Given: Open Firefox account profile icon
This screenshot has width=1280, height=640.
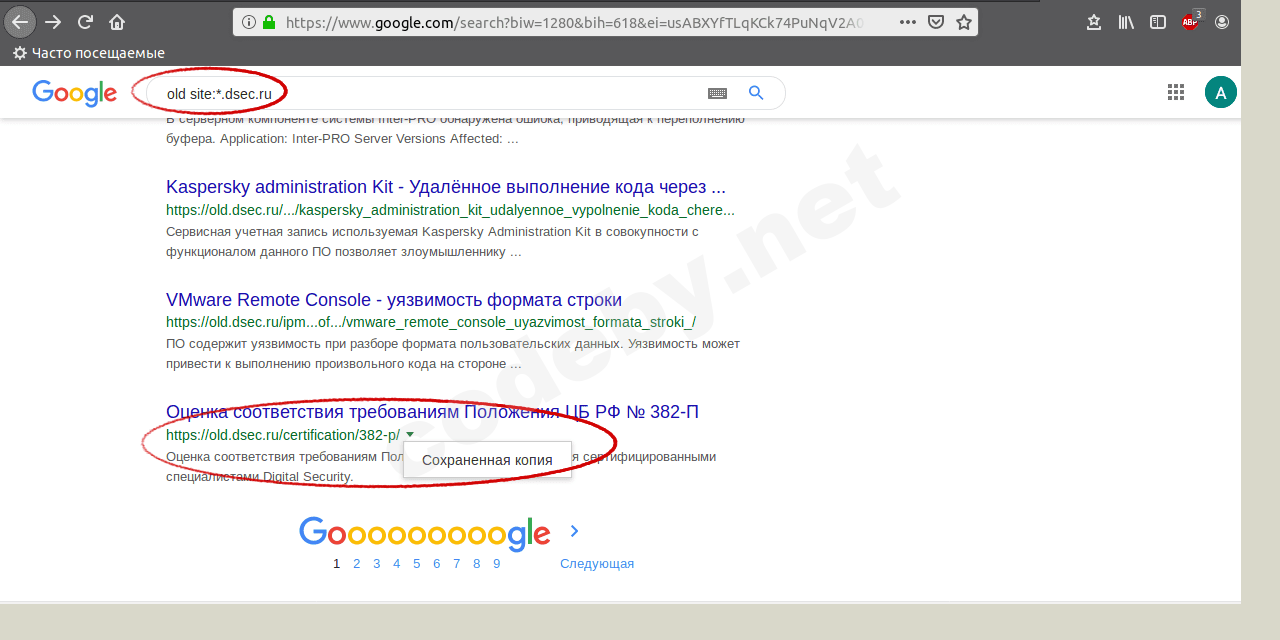Looking at the screenshot, I should [1222, 22].
